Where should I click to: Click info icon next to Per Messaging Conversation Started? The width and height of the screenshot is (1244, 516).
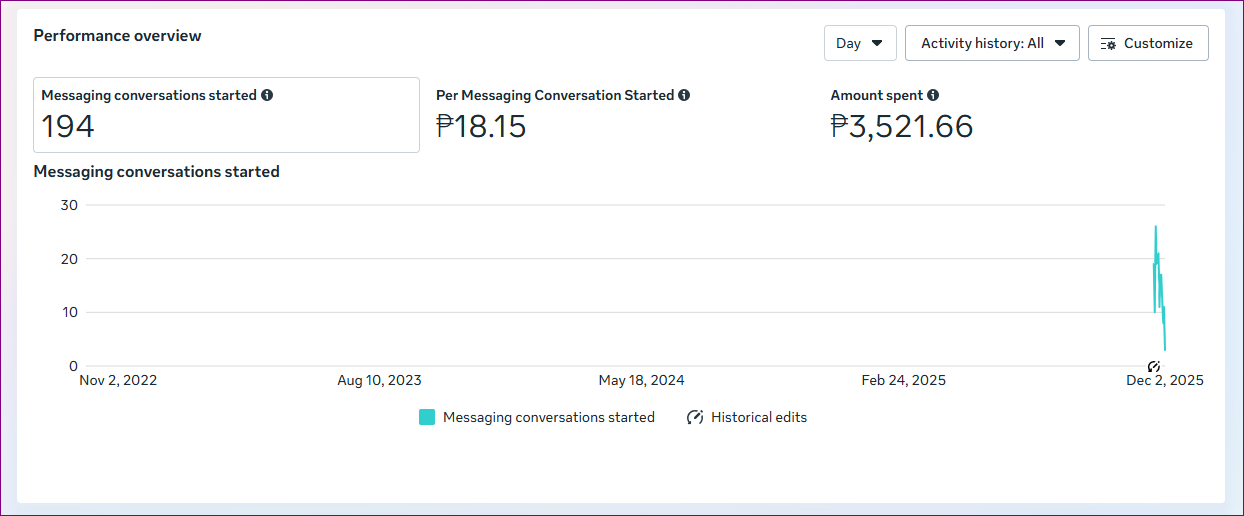pos(684,96)
